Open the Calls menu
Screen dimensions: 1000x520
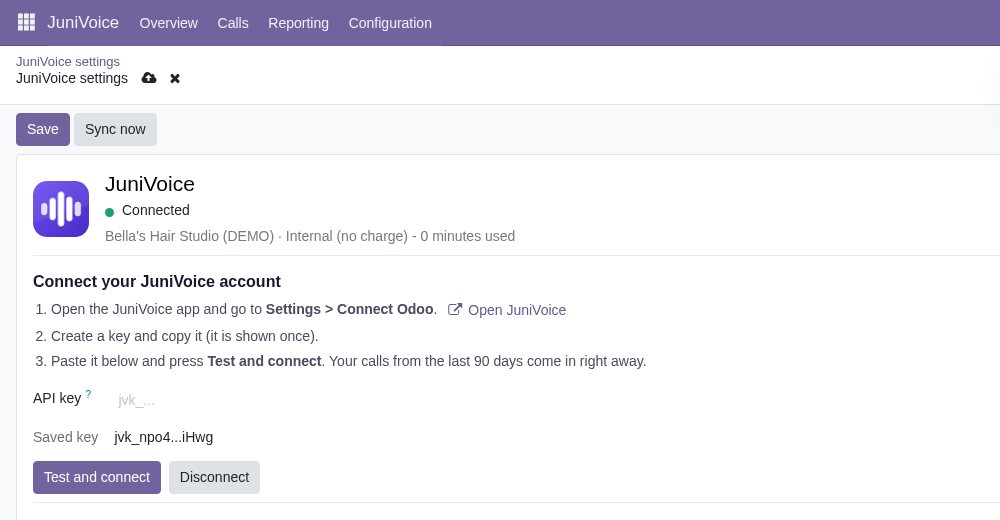(233, 23)
